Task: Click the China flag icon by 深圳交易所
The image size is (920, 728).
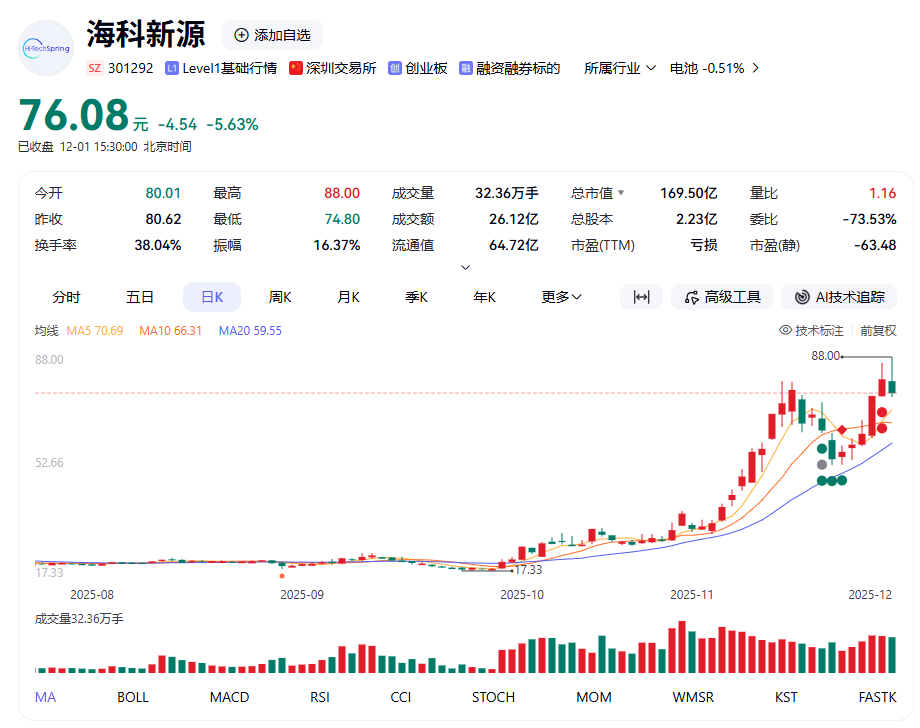Action: click(296, 68)
